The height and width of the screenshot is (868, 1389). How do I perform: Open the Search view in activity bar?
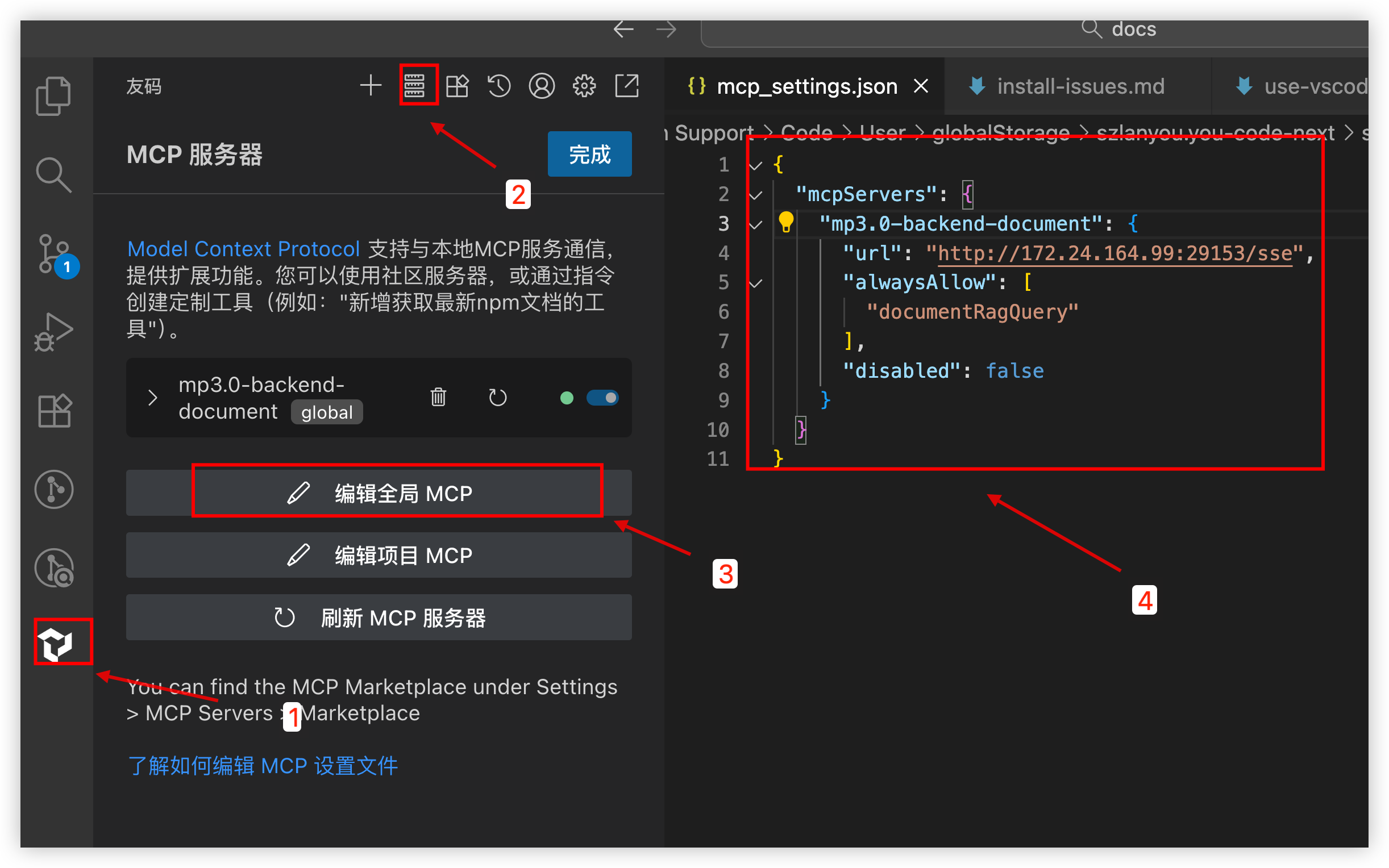pyautogui.click(x=53, y=174)
